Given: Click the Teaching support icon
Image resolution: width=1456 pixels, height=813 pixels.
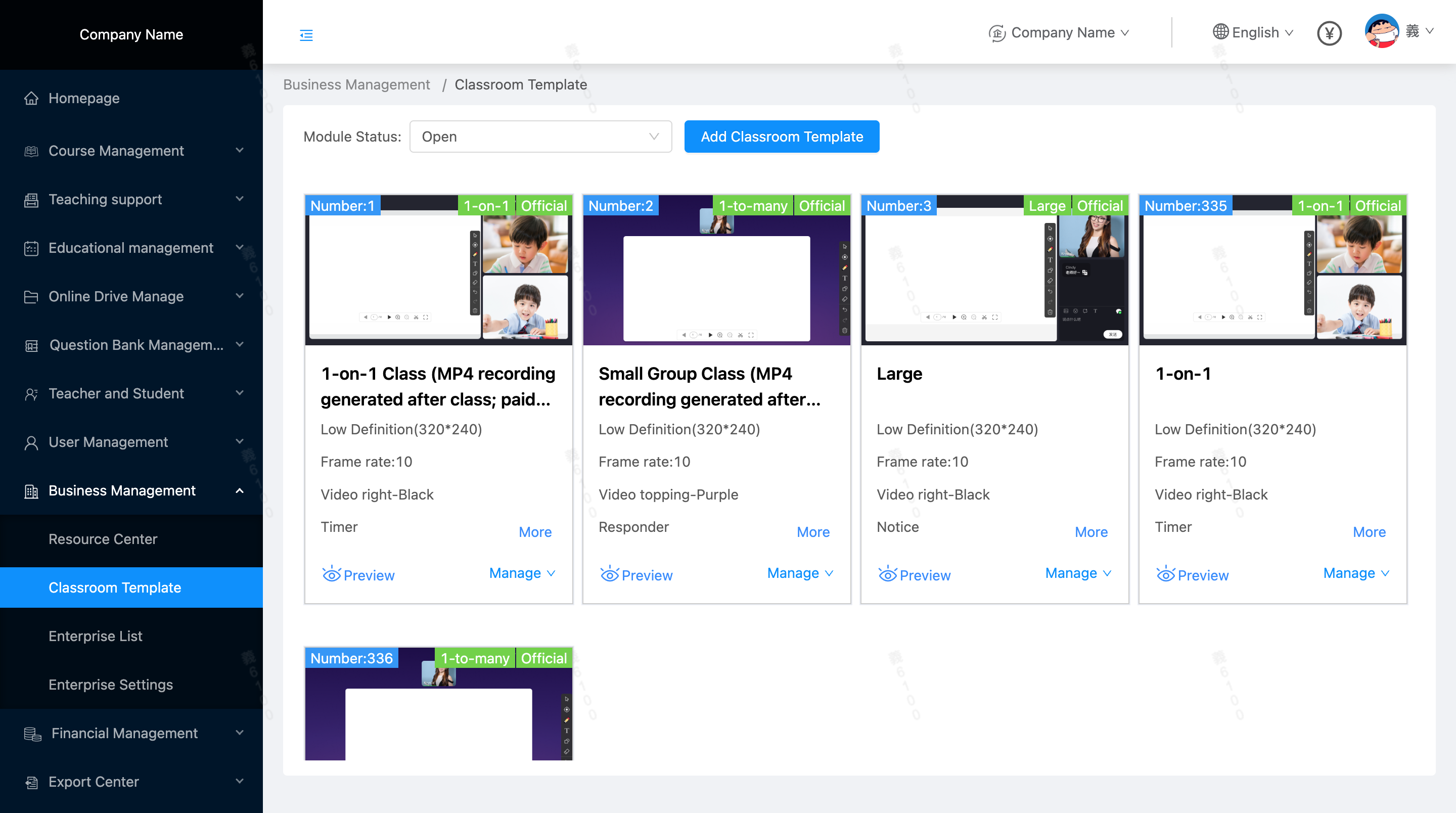Looking at the screenshot, I should pos(31,200).
